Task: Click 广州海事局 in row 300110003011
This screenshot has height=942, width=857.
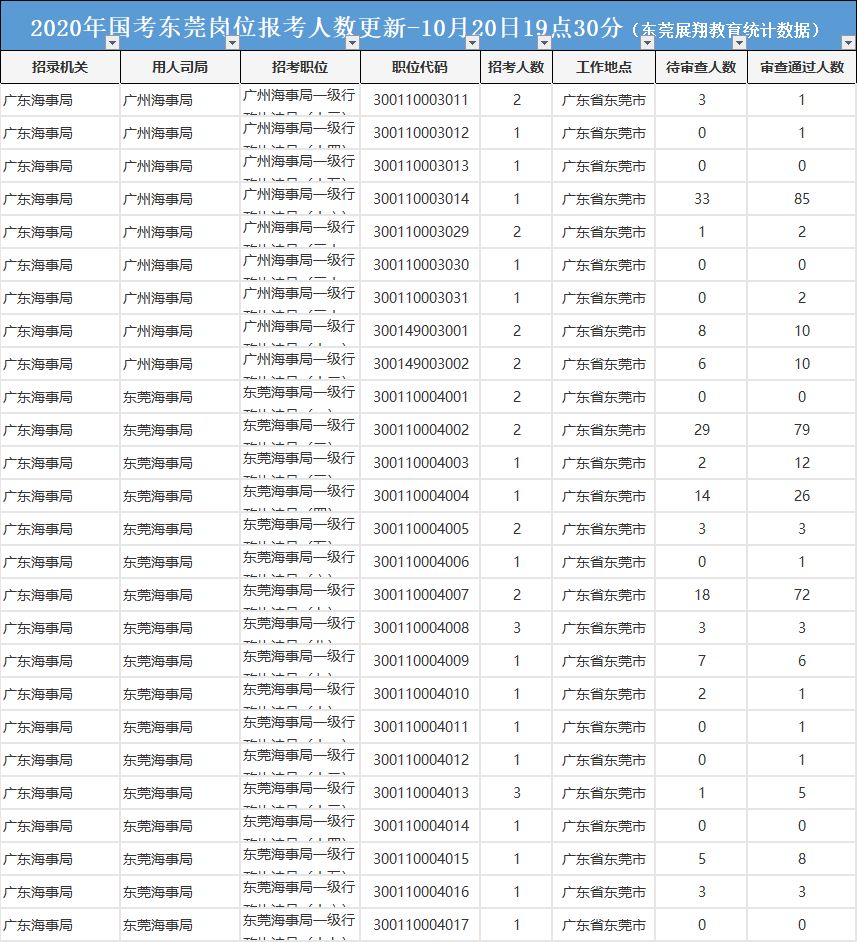Action: 180,100
